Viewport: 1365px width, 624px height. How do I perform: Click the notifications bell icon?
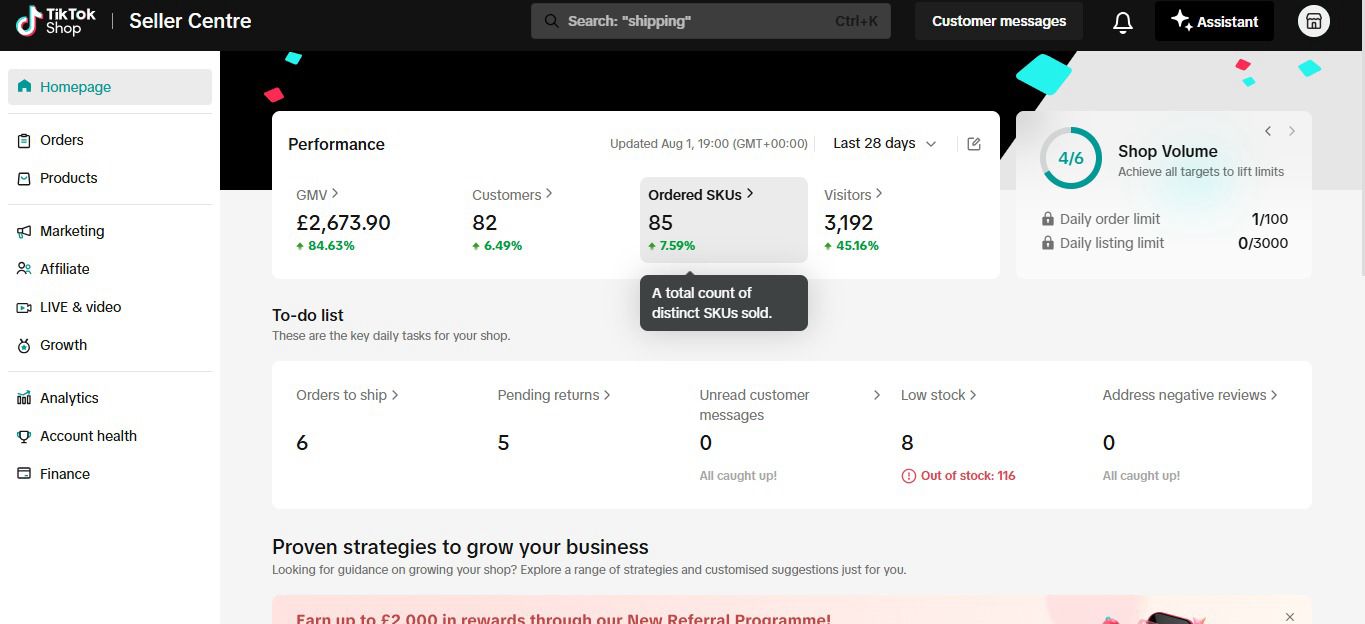click(1123, 22)
